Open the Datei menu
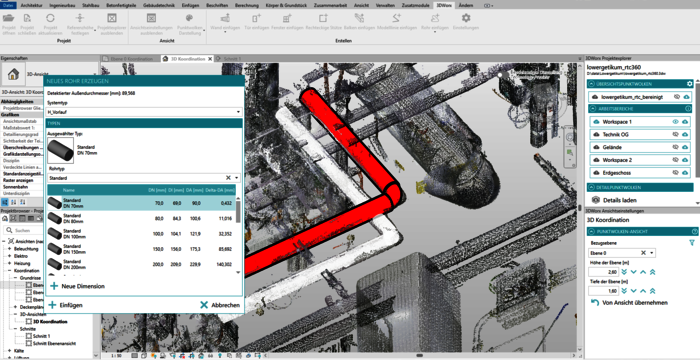 tap(8, 5)
